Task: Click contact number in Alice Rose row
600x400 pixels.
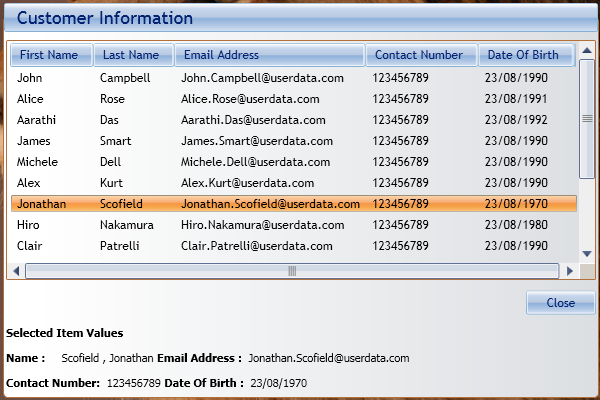Action: [x=400, y=99]
